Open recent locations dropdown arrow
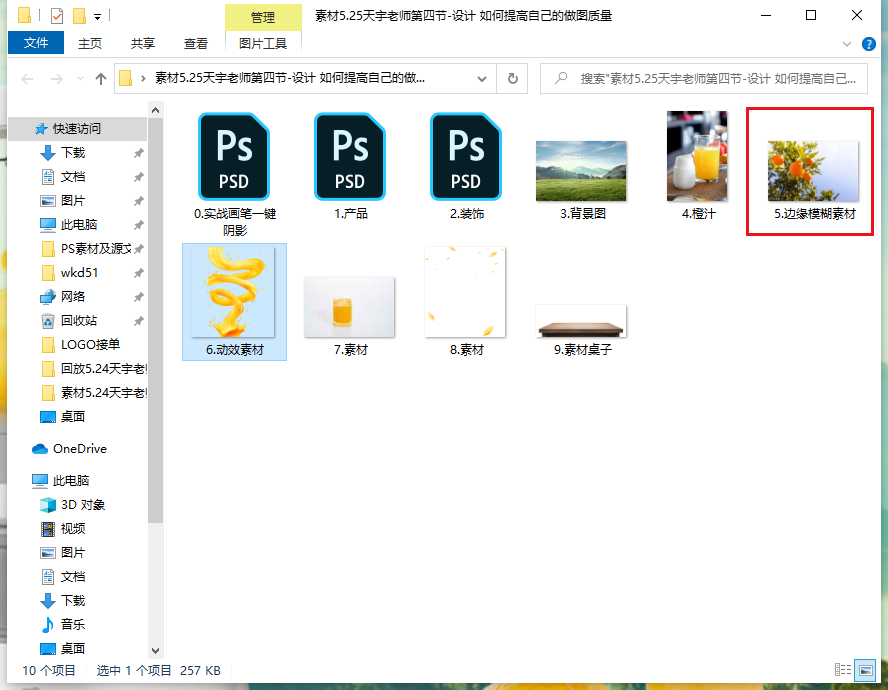The image size is (888, 690). click(x=80, y=79)
